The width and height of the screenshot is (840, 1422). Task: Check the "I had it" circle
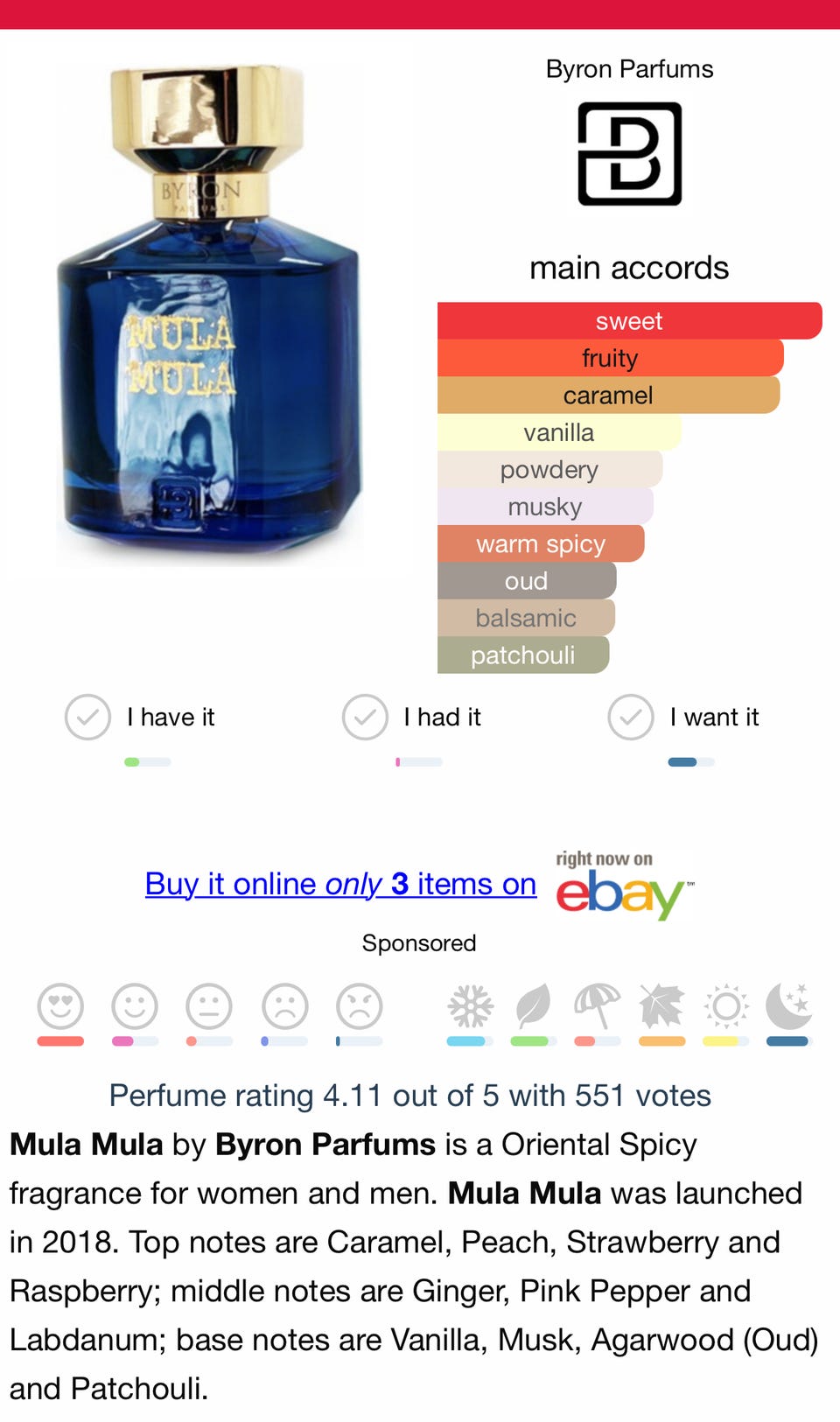coord(365,718)
